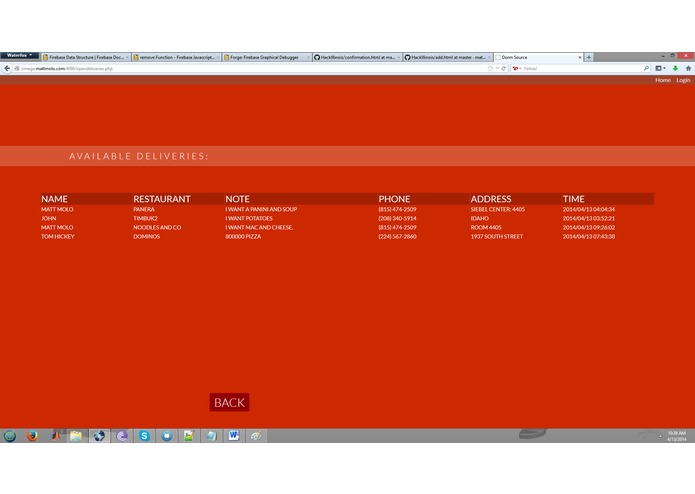The height and width of the screenshot is (494, 695).
Task: Click the 800000 PIZZA note
Action: pyautogui.click(x=243, y=237)
